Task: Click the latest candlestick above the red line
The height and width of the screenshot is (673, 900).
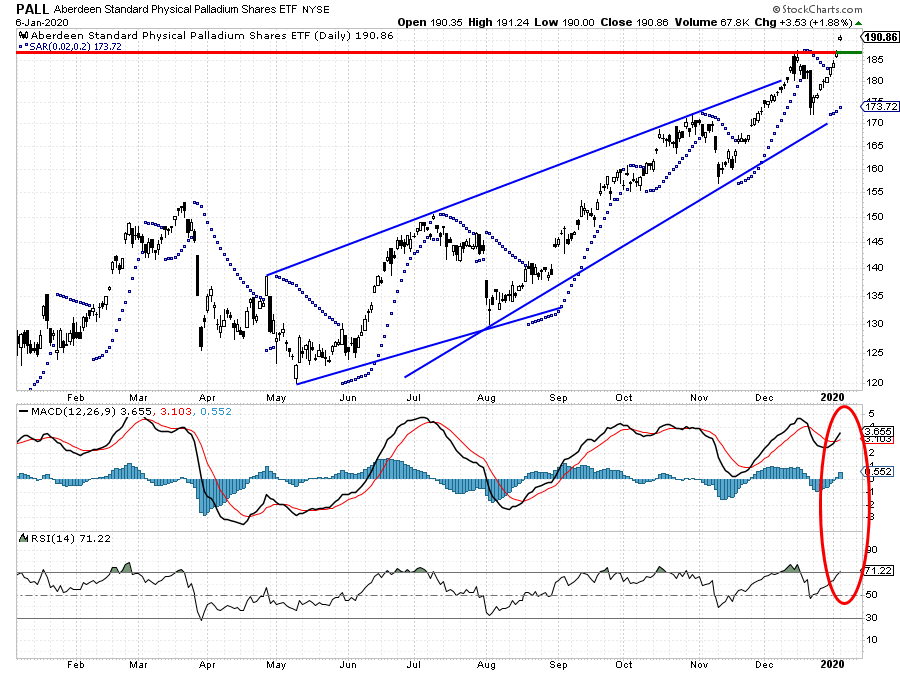Action: [x=840, y=37]
